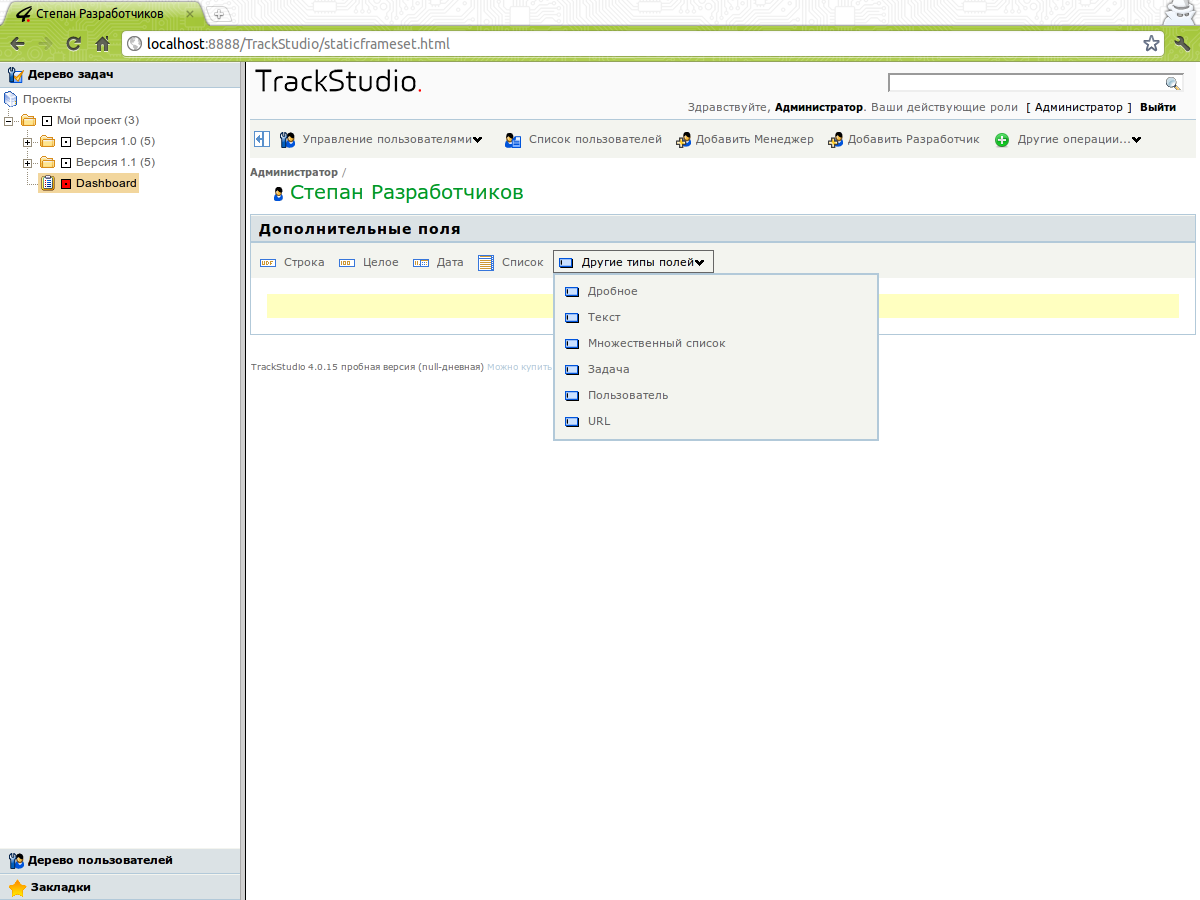
Task: Collapse the Мой проект tree node
Action: [x=9, y=121]
